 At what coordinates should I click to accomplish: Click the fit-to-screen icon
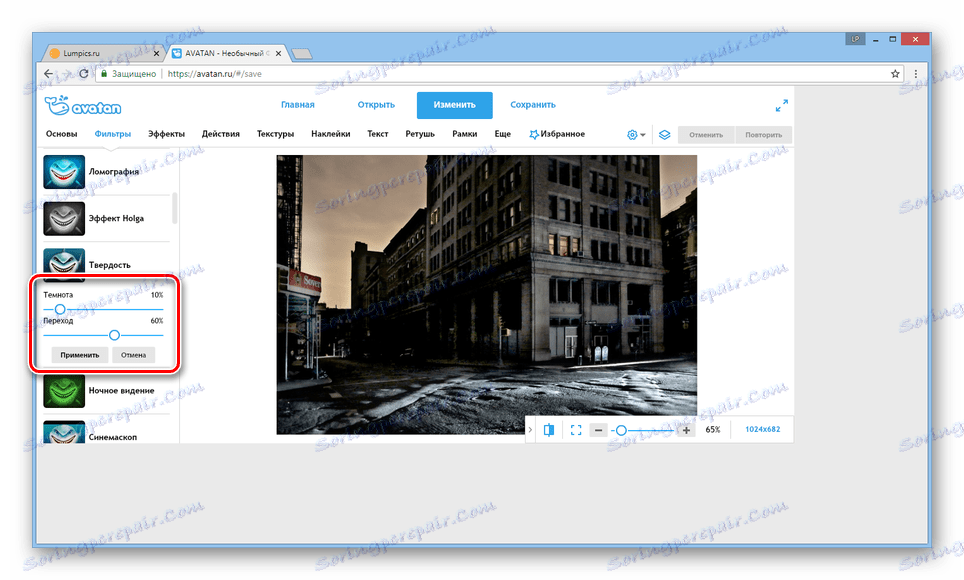(x=576, y=430)
